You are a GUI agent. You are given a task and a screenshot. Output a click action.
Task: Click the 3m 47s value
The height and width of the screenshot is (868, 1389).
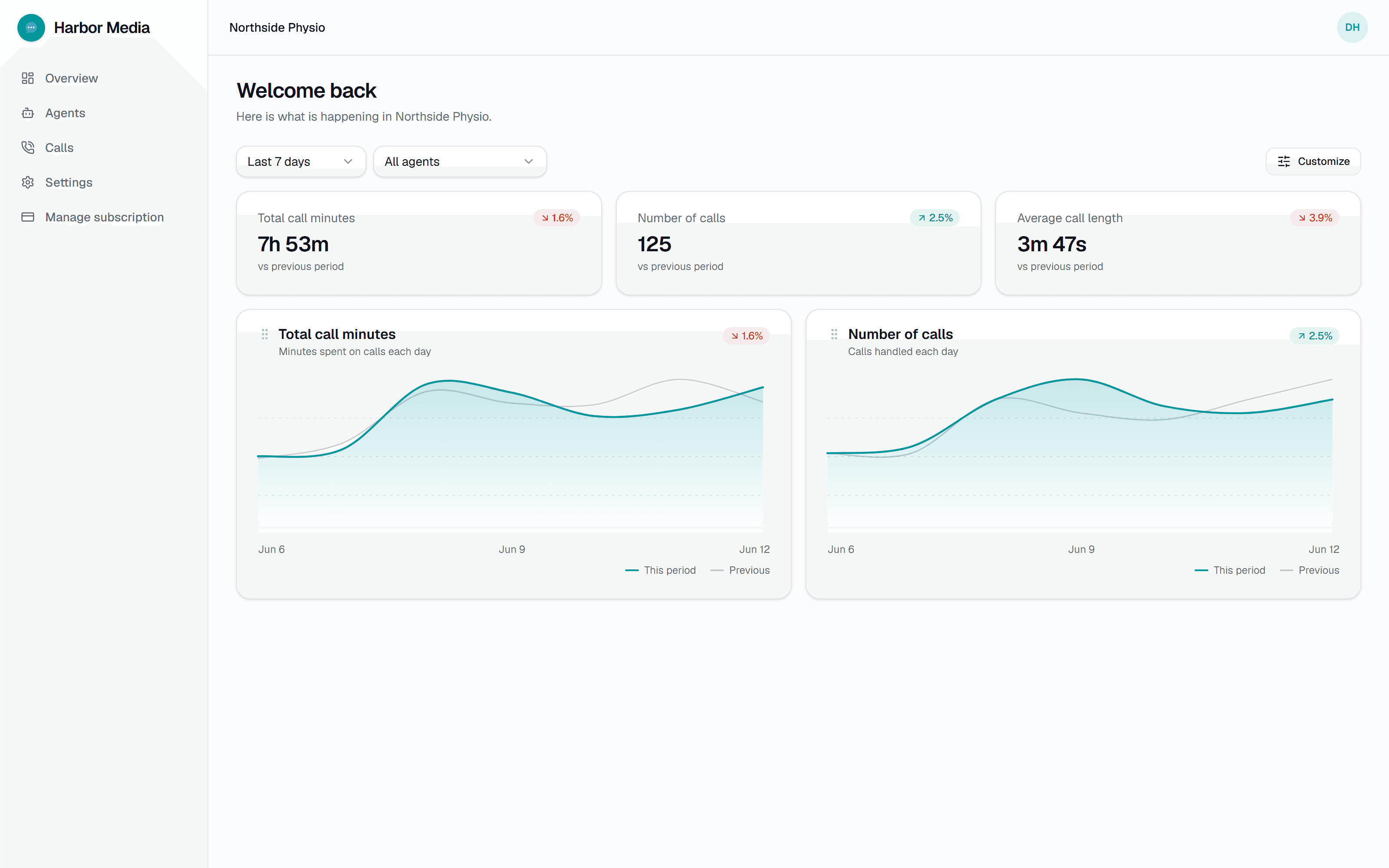(x=1051, y=244)
